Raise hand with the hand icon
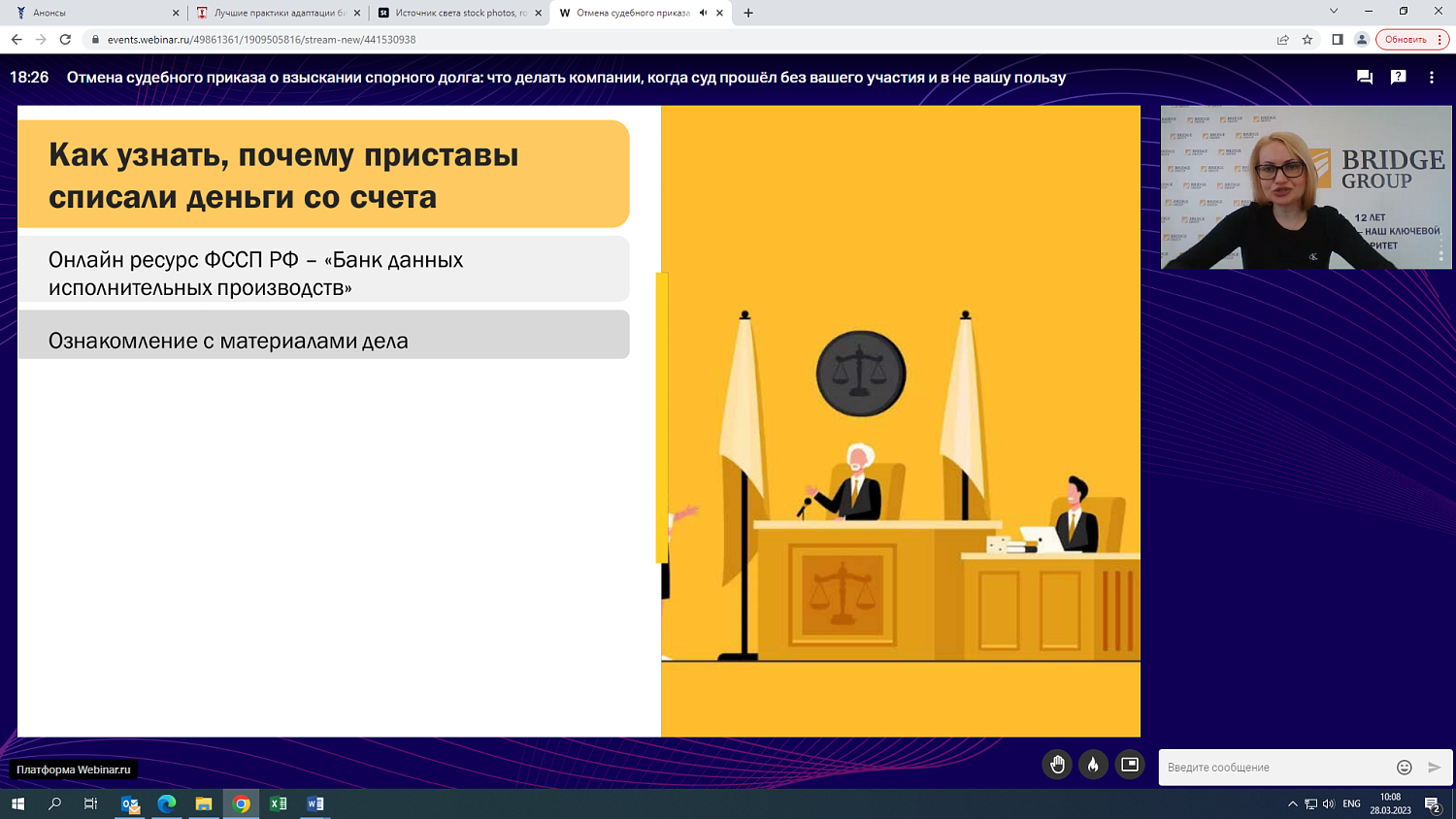Viewport: 1456px width, 819px height. (x=1057, y=765)
